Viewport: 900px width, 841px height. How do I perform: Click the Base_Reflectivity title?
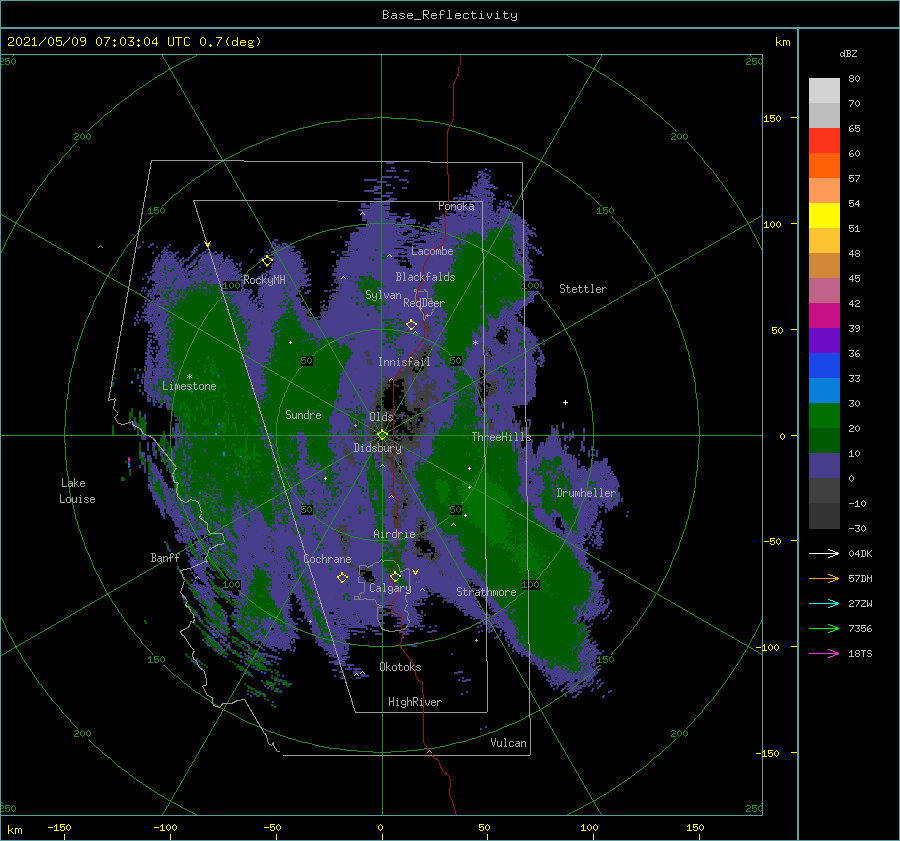pyautogui.click(x=450, y=15)
